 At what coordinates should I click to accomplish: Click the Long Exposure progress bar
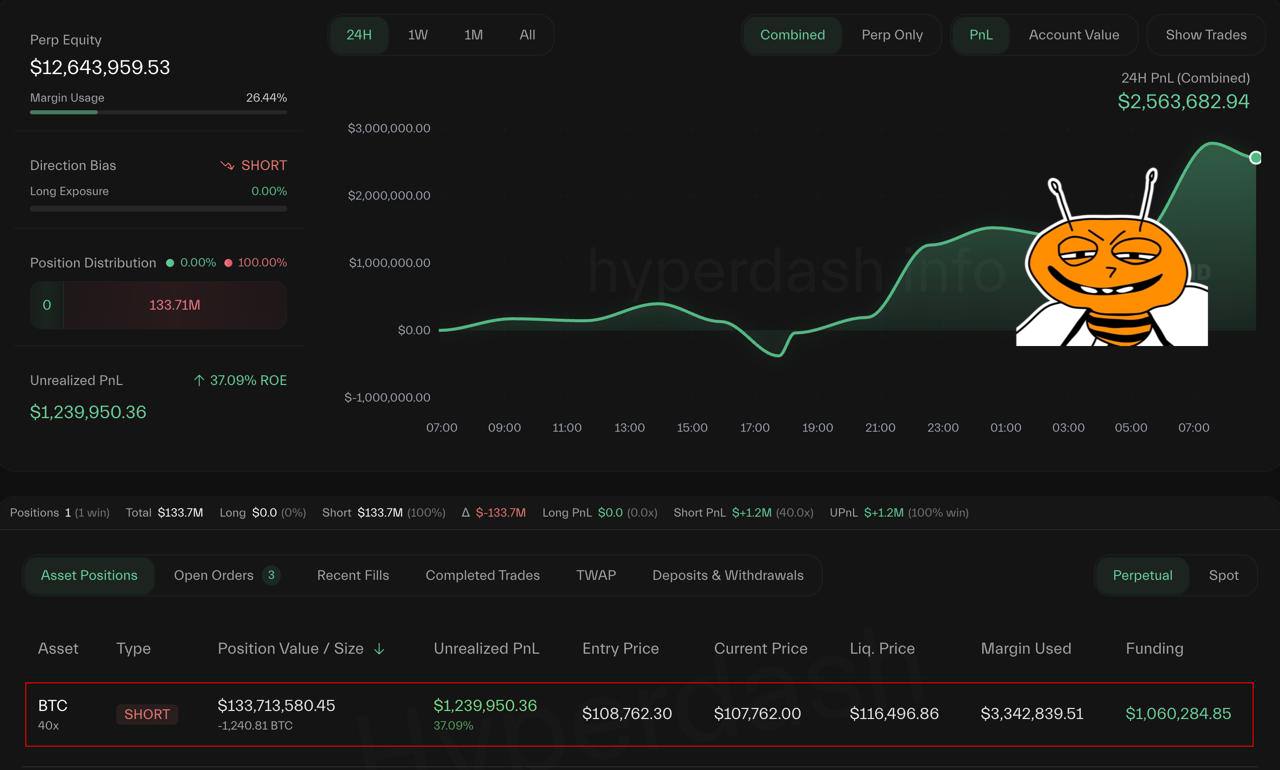[x=158, y=209]
